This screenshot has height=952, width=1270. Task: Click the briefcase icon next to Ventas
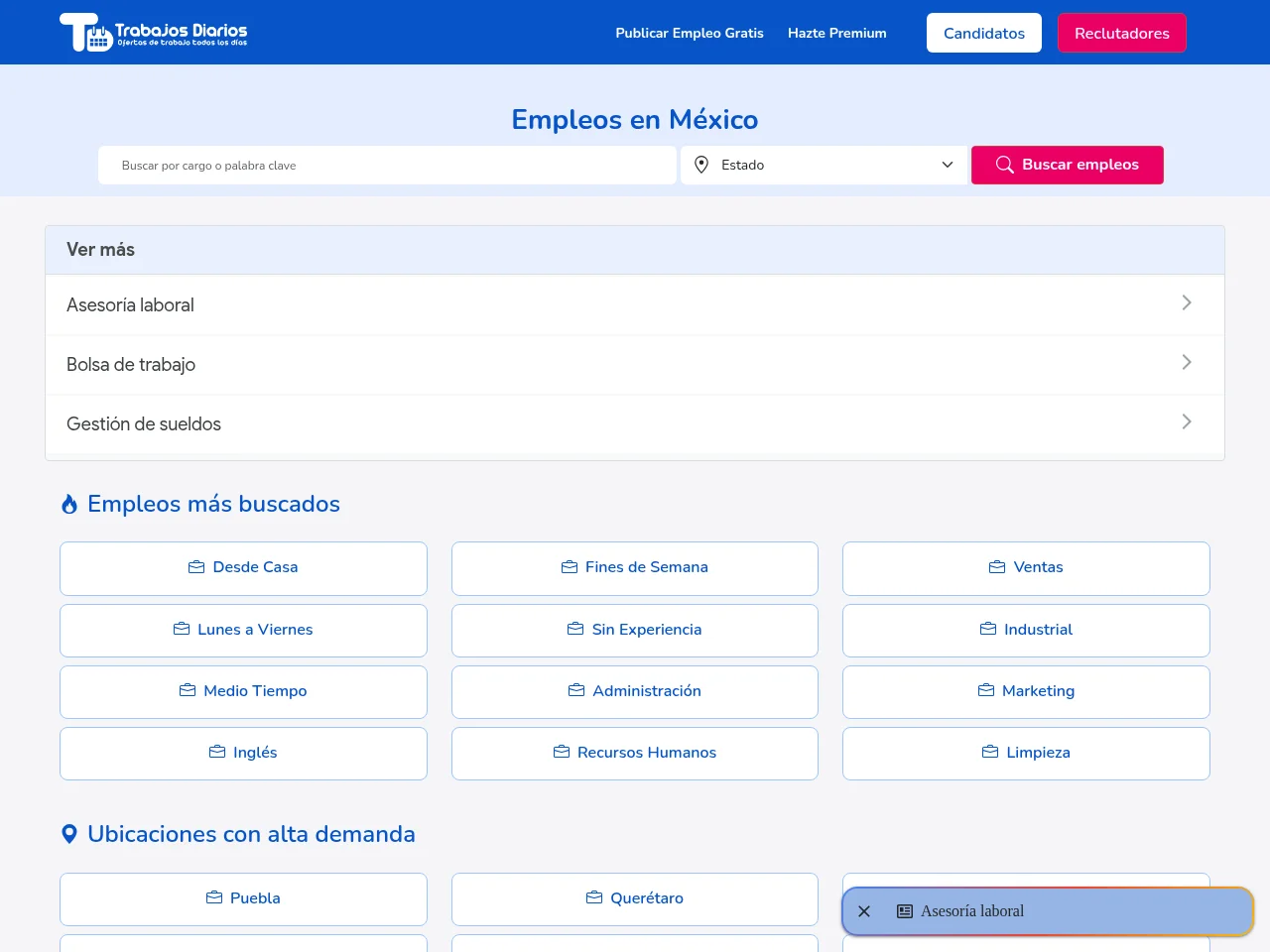(997, 567)
